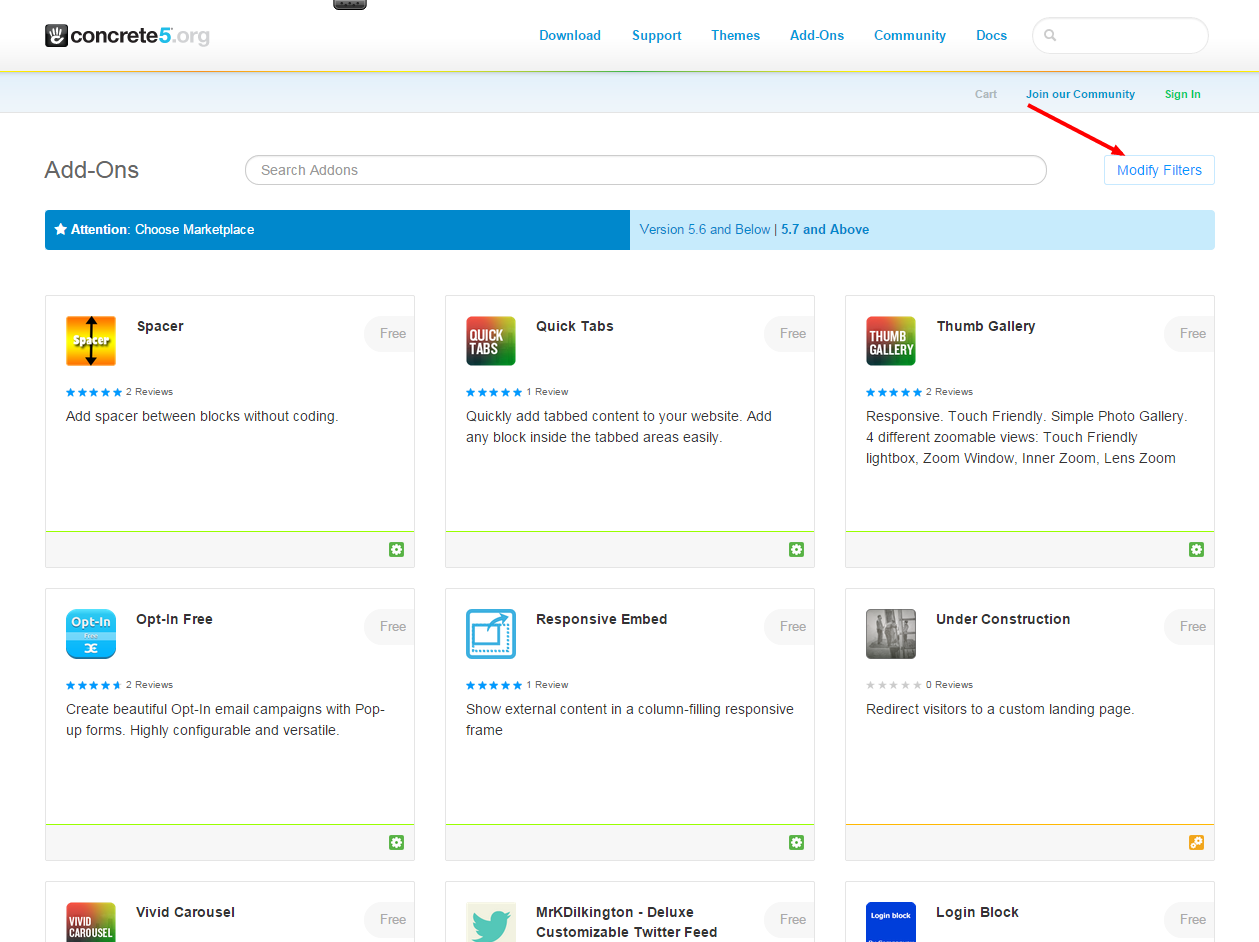The image size is (1259, 942).
Task: Click Thumb Gallery's star rating
Action: (x=894, y=392)
